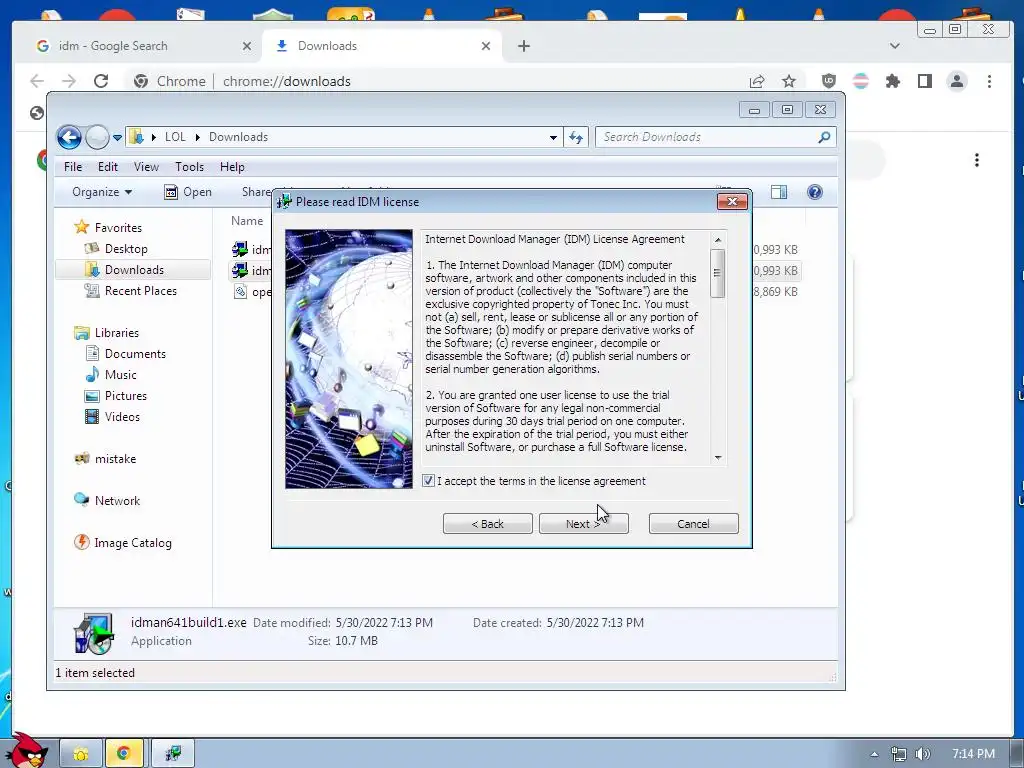This screenshot has height=768, width=1024.
Task: Open Documents library
Action: 135,353
